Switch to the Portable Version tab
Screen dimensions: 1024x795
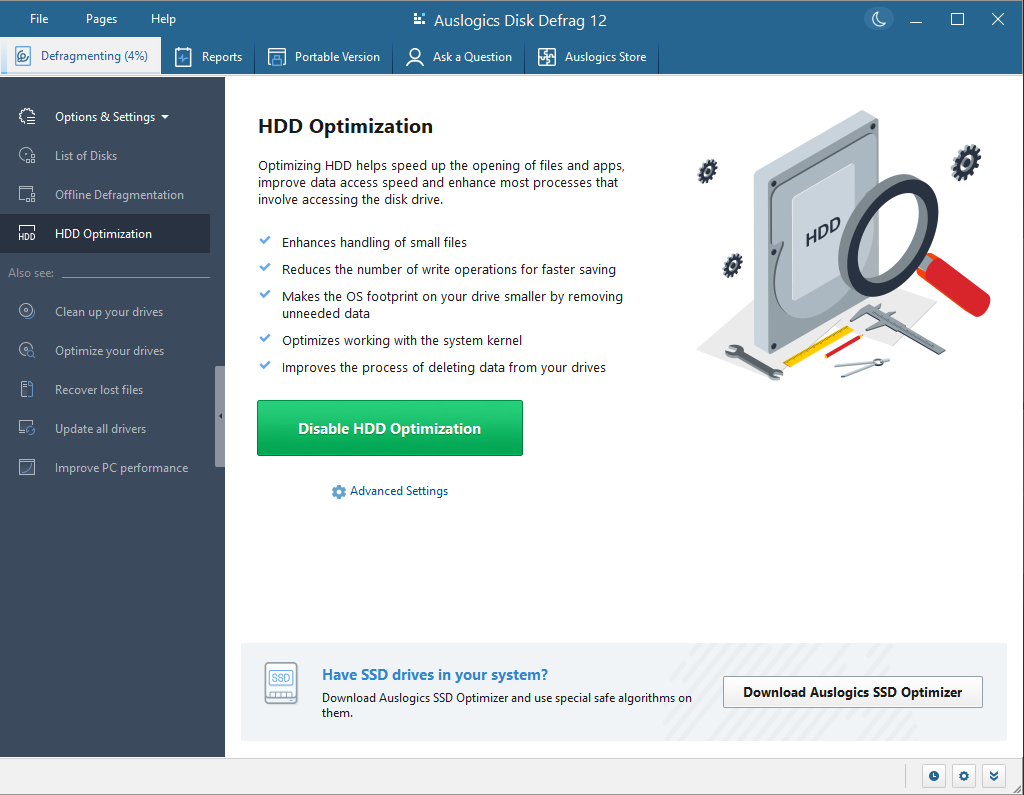click(324, 57)
